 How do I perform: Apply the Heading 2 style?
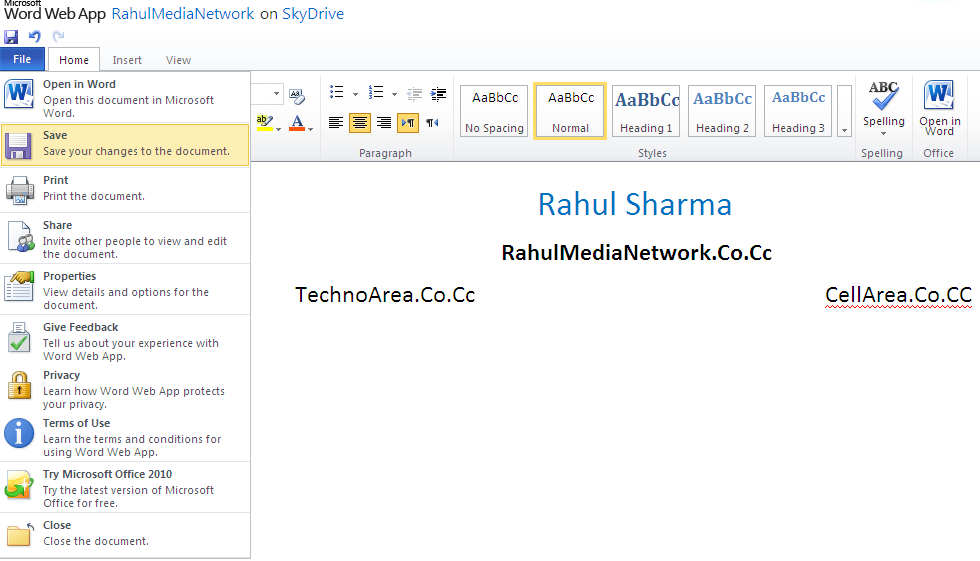pos(722,111)
